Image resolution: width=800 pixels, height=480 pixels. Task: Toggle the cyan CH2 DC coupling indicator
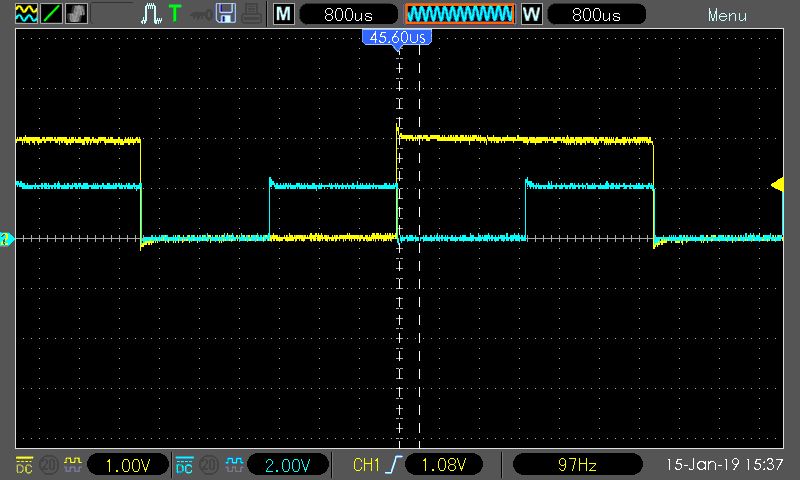[x=185, y=465]
